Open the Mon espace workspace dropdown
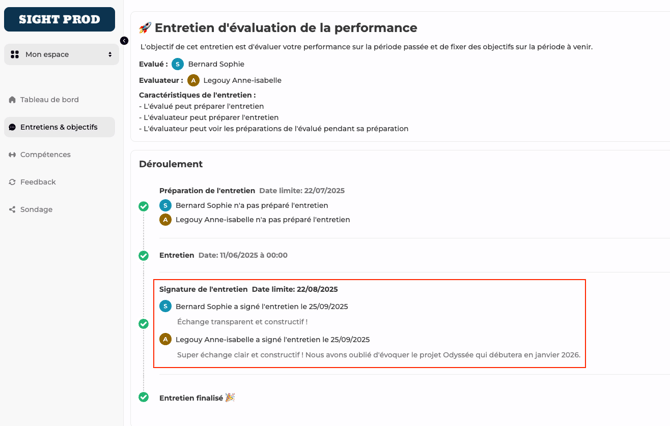Viewport: 670px width, 426px height. click(x=61, y=54)
